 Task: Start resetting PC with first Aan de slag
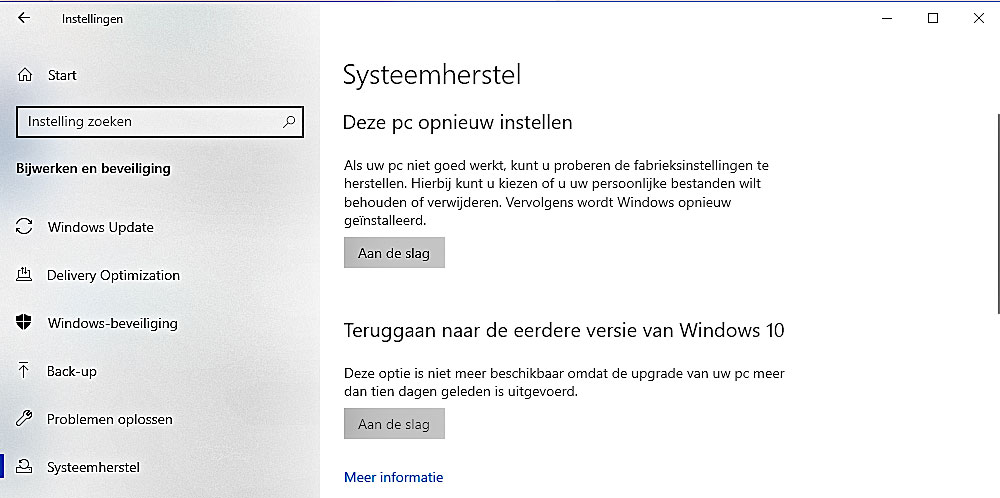click(394, 253)
